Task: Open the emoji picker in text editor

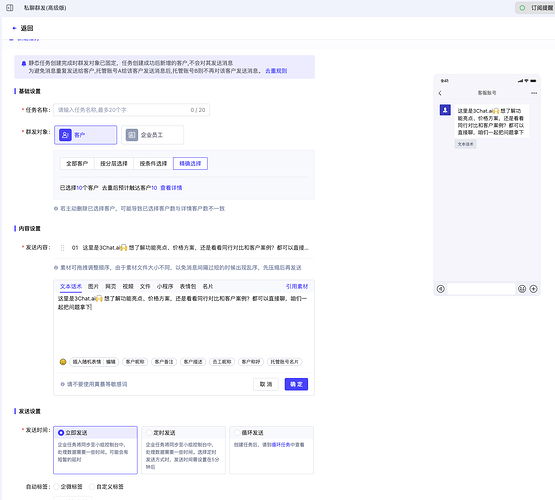Action: click(63, 362)
